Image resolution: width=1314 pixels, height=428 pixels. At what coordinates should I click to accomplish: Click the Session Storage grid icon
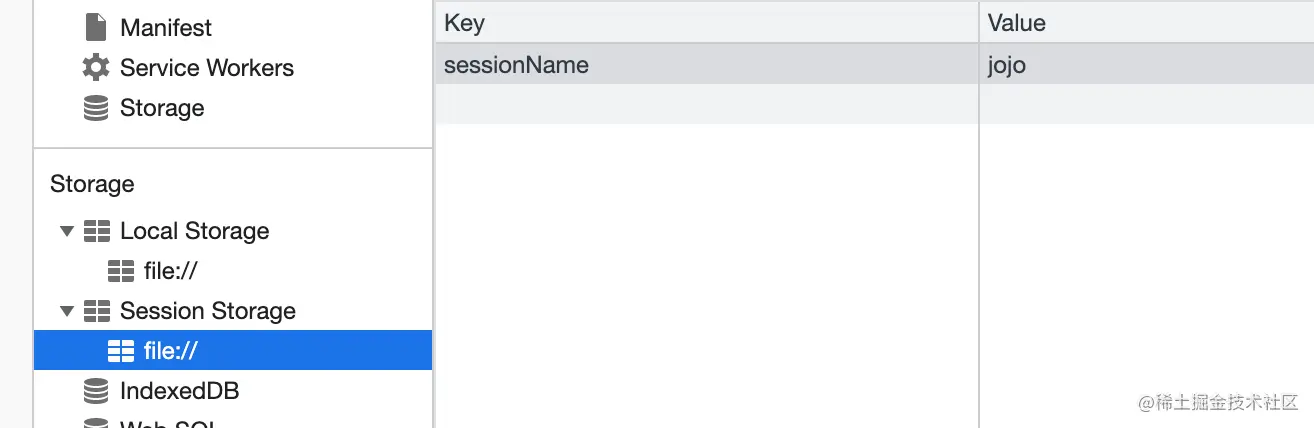(x=97, y=311)
